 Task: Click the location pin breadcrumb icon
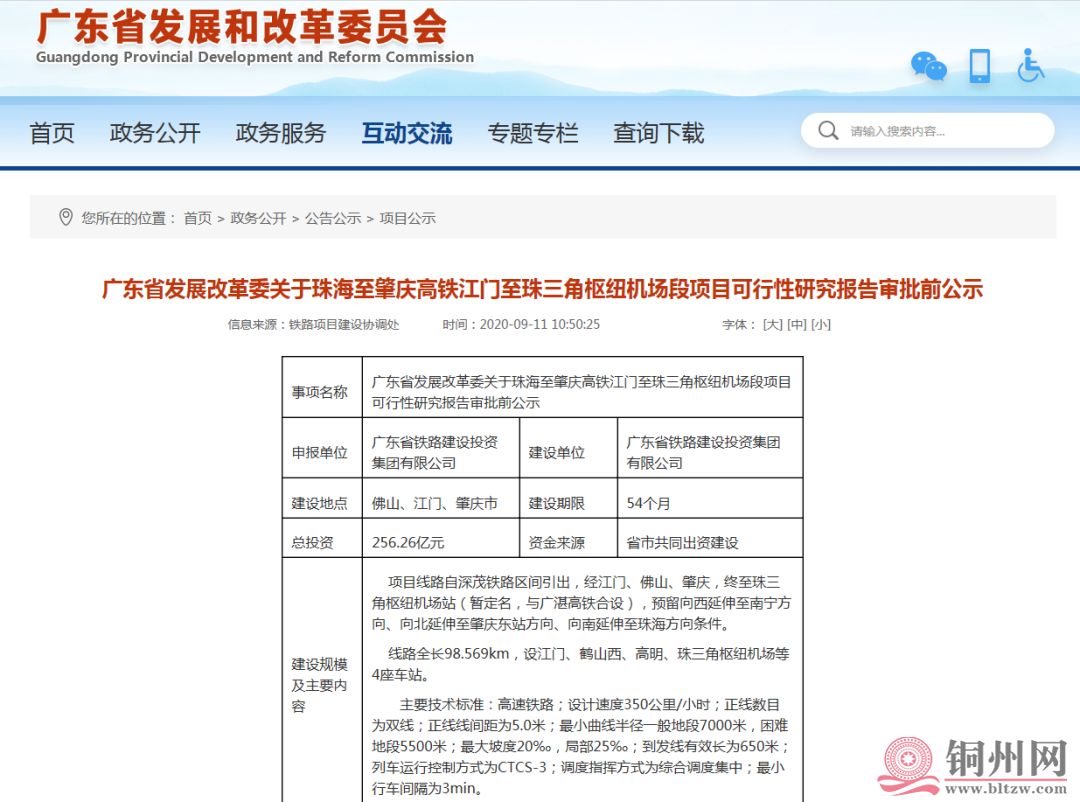(66, 217)
